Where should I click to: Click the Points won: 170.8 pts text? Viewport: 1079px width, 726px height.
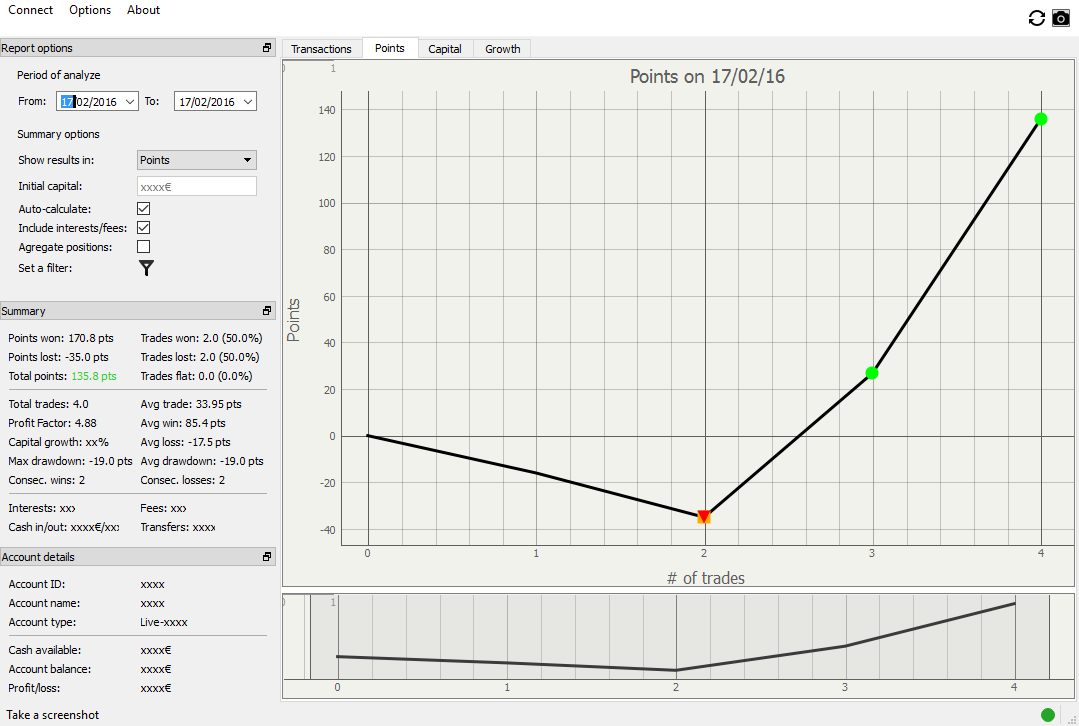click(x=61, y=338)
